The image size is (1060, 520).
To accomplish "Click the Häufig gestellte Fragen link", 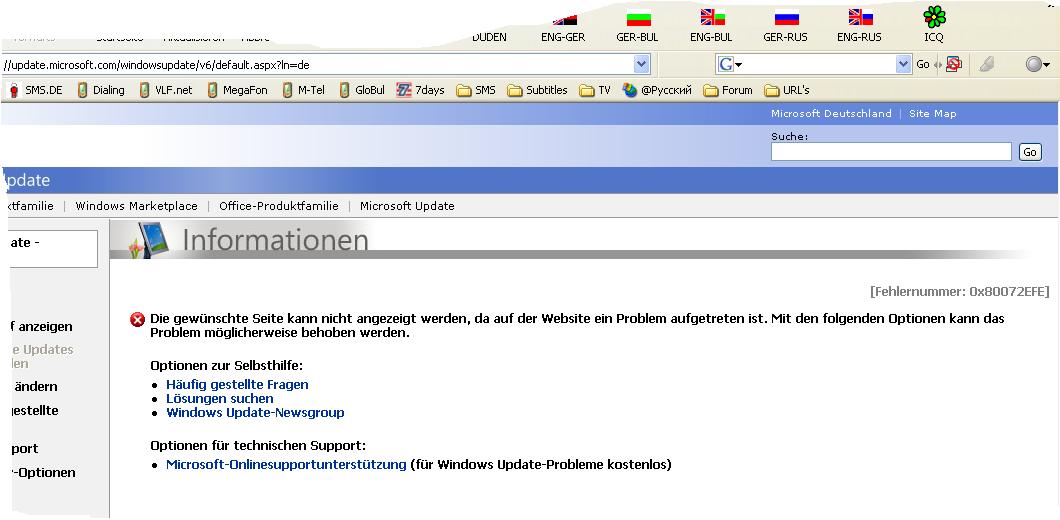I will (x=237, y=384).
